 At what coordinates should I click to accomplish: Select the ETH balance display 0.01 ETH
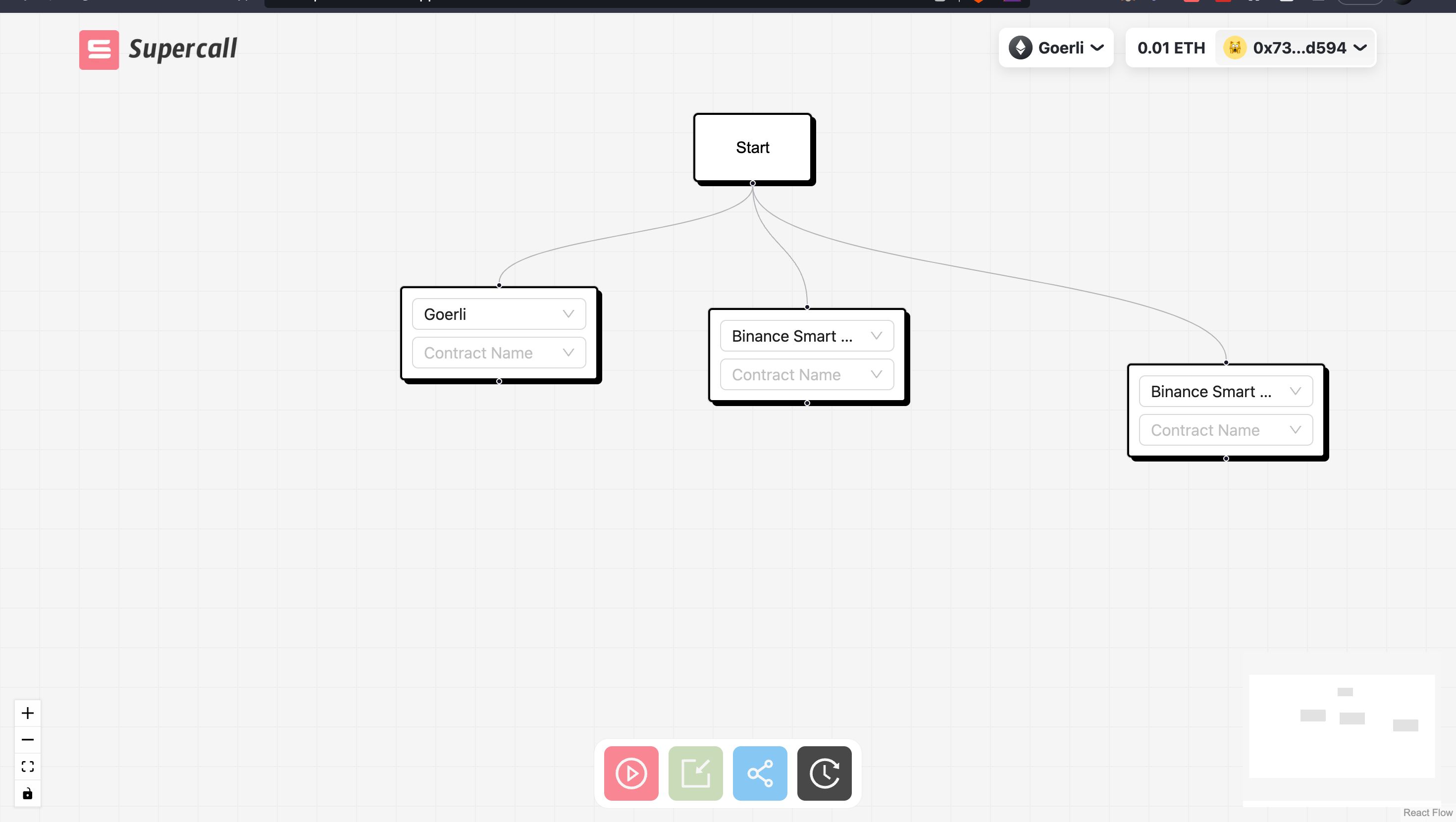pyautogui.click(x=1171, y=47)
